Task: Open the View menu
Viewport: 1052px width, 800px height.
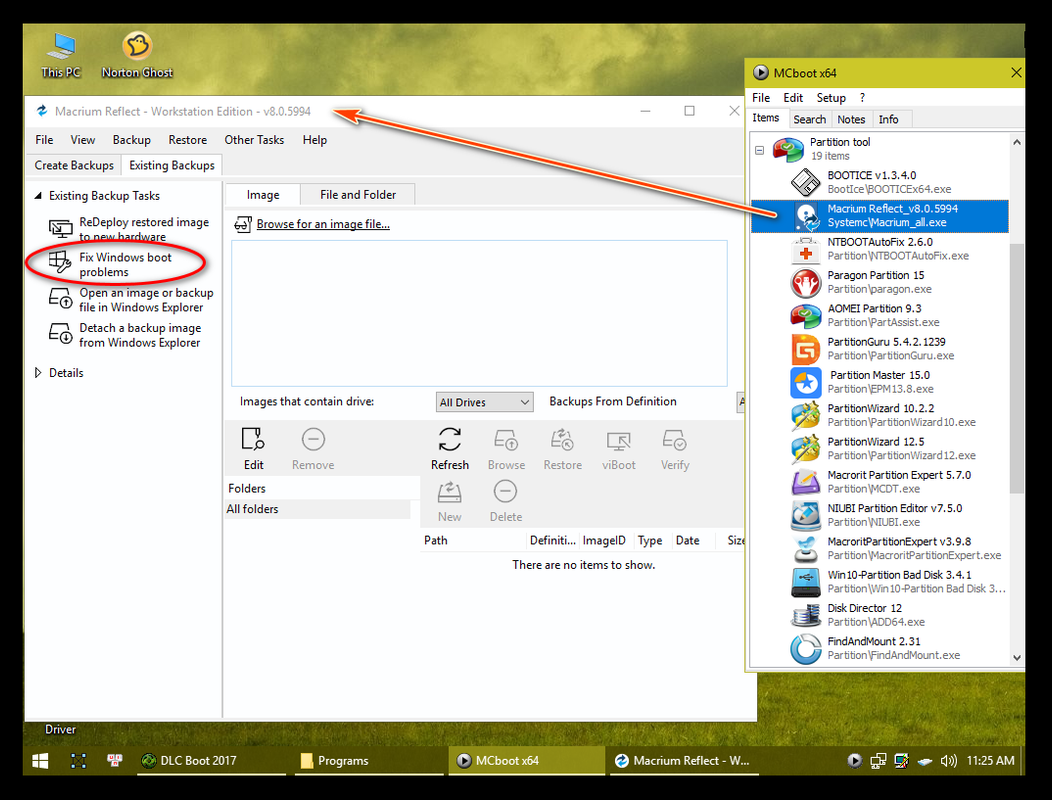Action: pos(83,140)
